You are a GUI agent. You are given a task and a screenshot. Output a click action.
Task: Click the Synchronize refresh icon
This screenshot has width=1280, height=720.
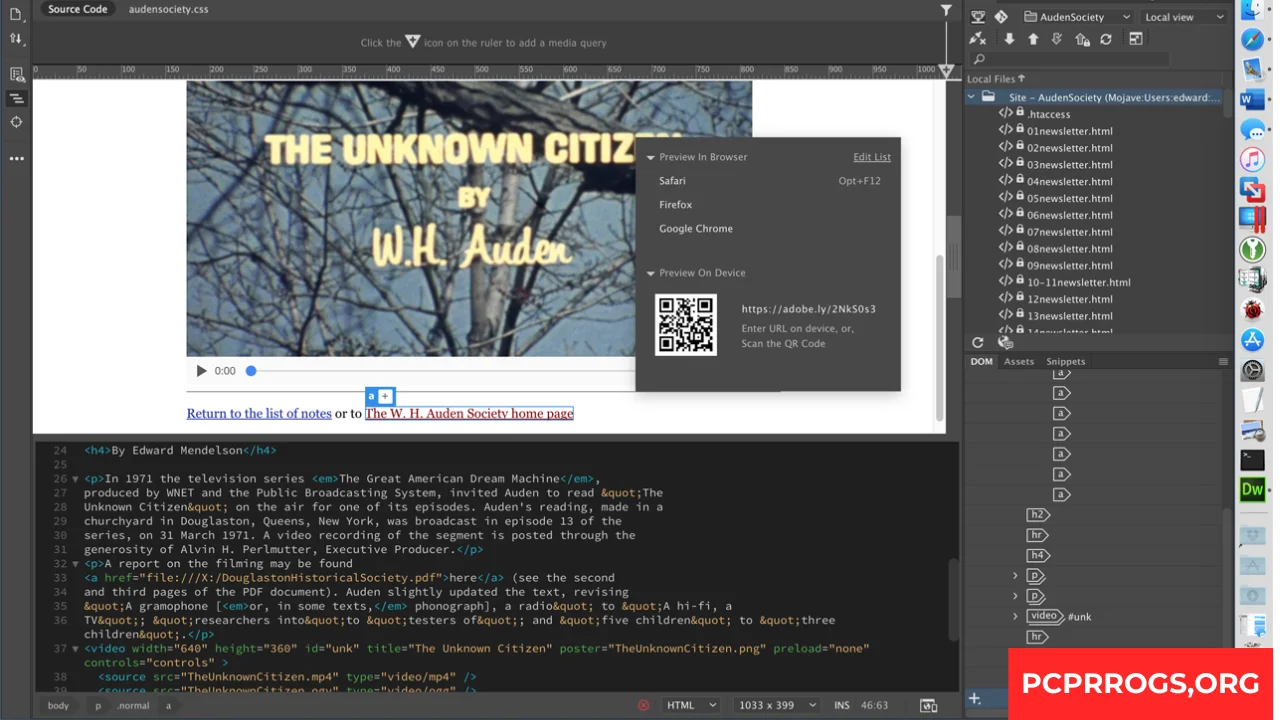pos(1105,39)
